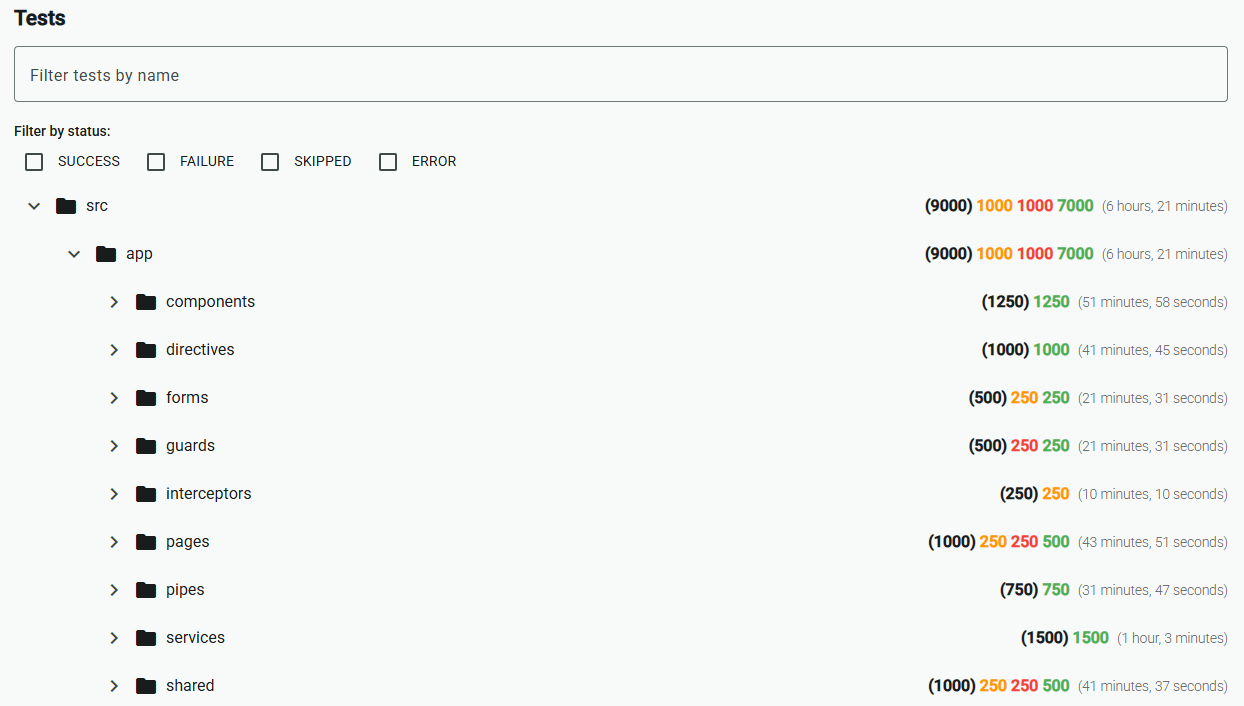Toggle the ERROR status checkbox
This screenshot has width=1244, height=706.
pyautogui.click(x=388, y=162)
